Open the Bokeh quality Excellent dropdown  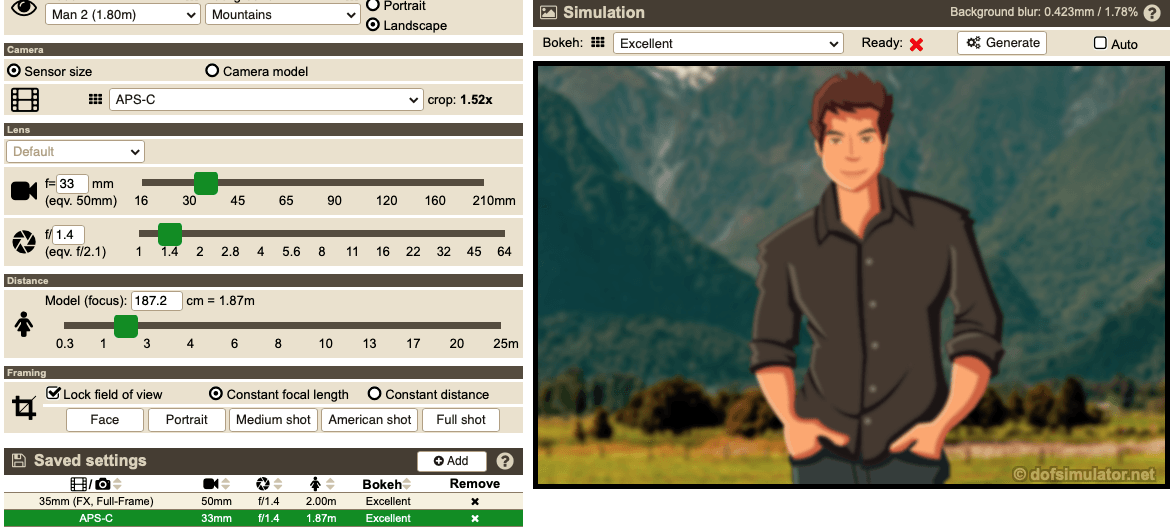point(728,43)
